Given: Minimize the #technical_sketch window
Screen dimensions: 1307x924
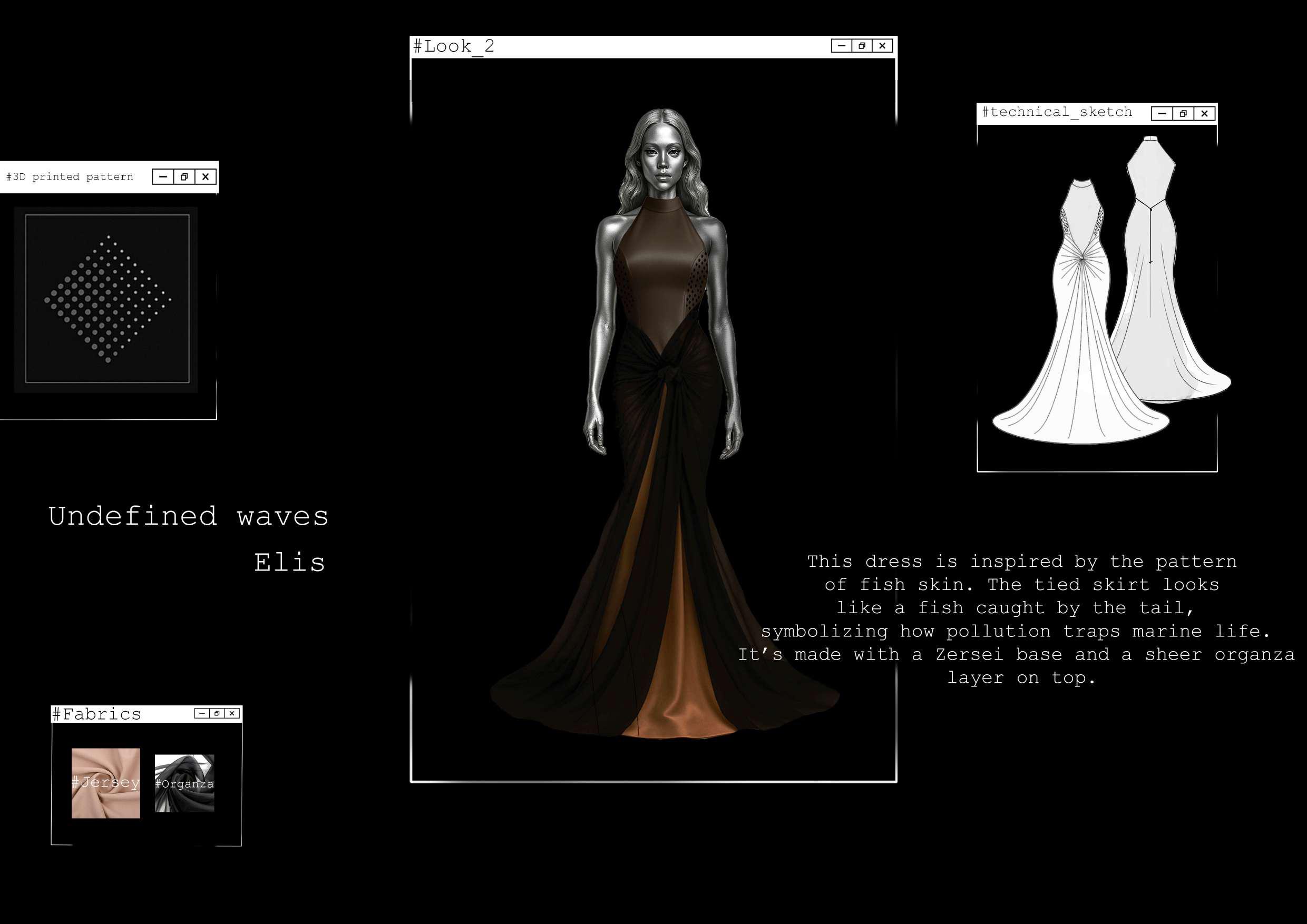Looking at the screenshot, I should coord(1162,114).
